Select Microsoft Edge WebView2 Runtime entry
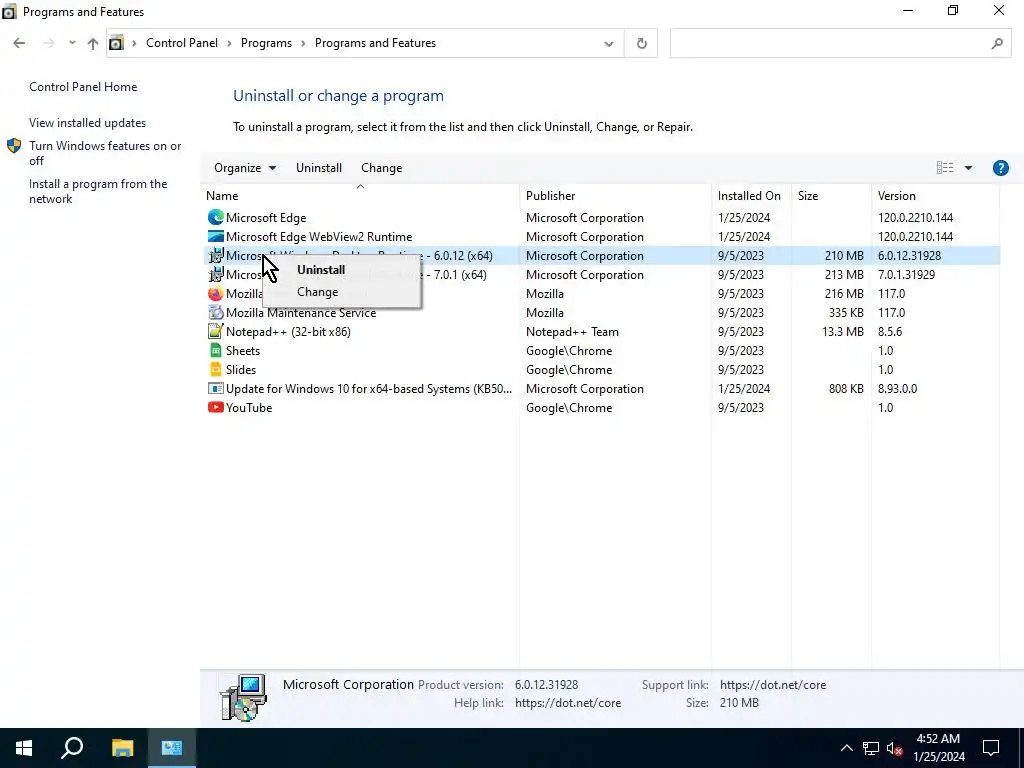 pos(319,236)
